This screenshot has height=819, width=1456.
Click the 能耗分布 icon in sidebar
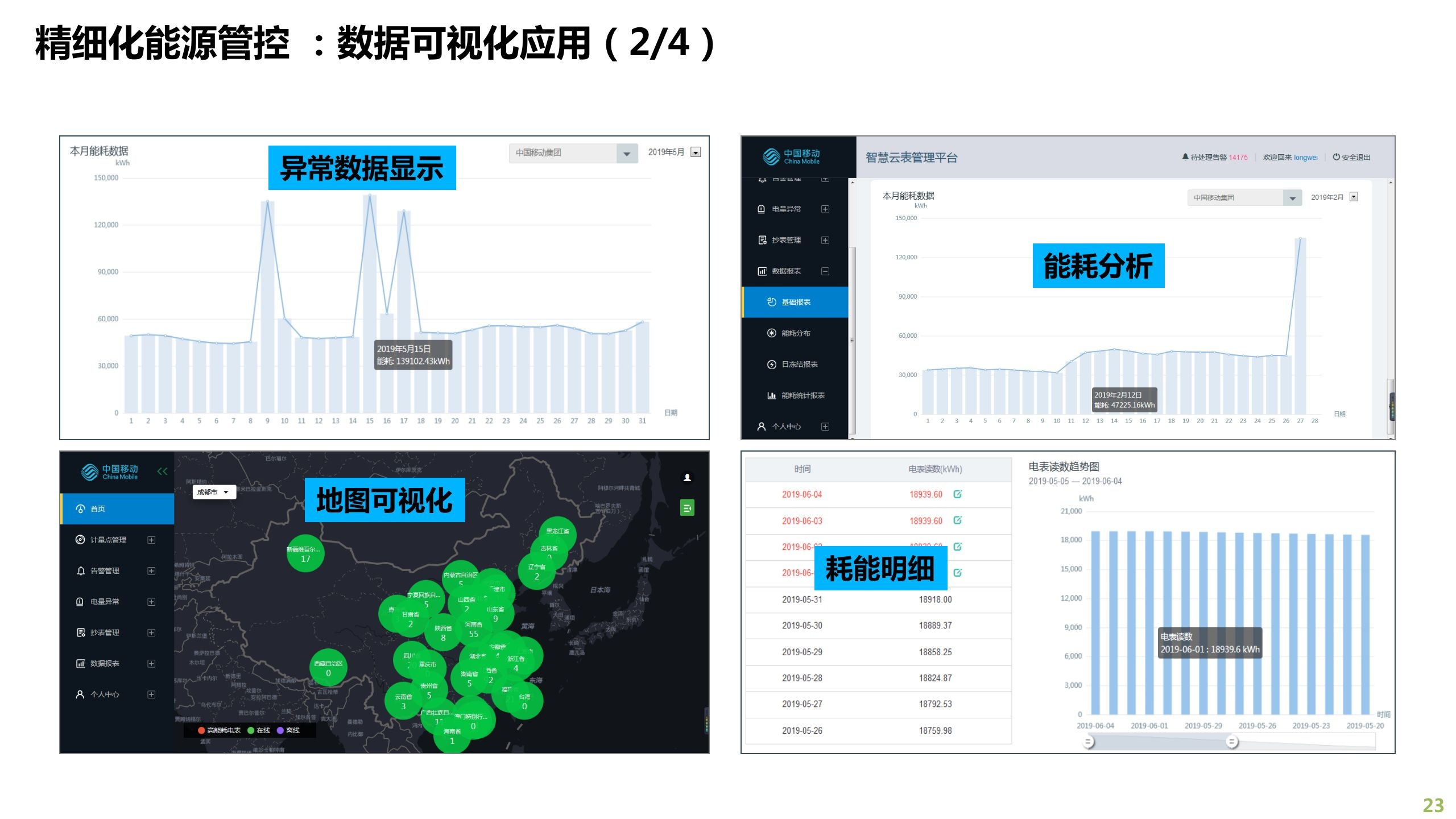coord(771,333)
